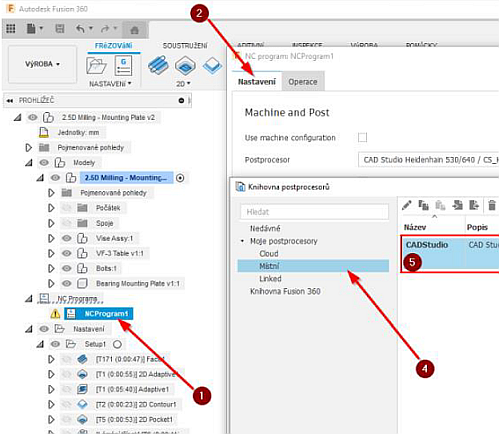Click the Save disk icon
This screenshot has width=499, height=434.
click(60, 29)
